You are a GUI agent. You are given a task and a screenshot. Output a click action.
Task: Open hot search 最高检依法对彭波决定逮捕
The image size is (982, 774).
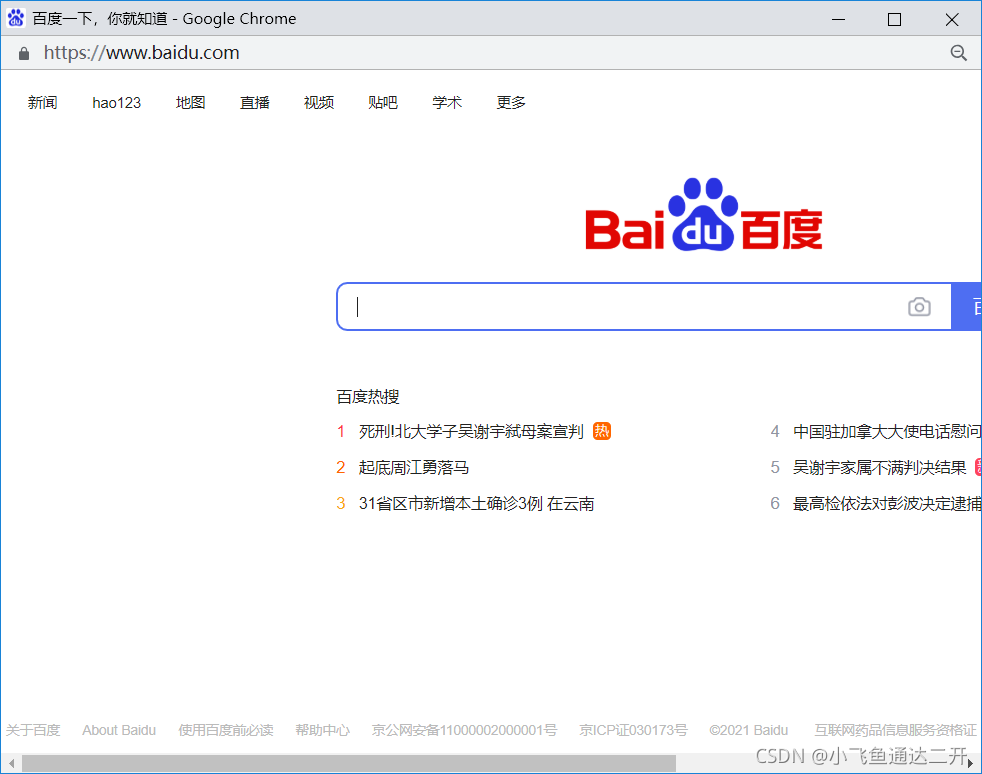click(887, 503)
